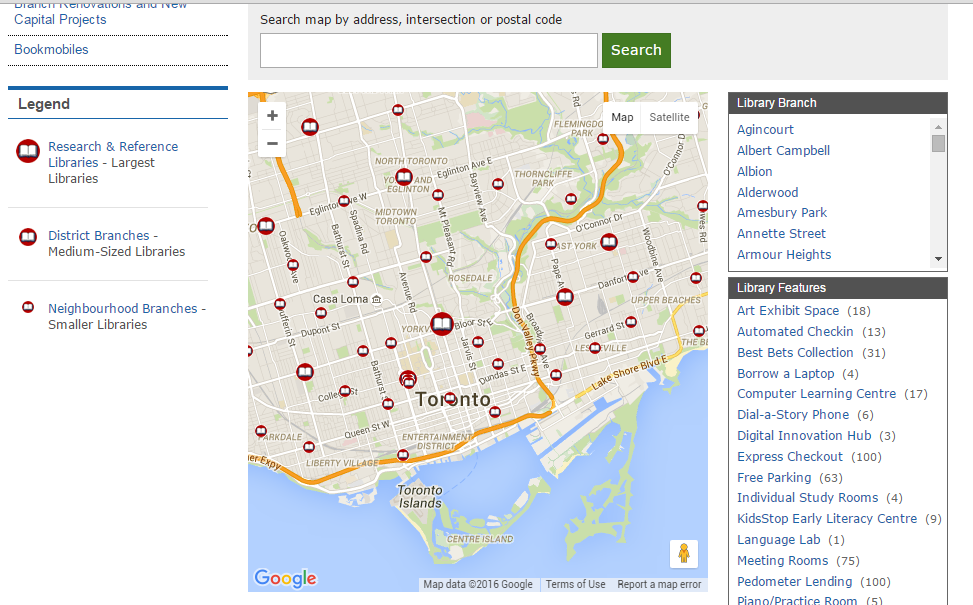Filter by KidsStop Early Literacy Centre
Screen dimensions: 973x605
(x=827, y=519)
